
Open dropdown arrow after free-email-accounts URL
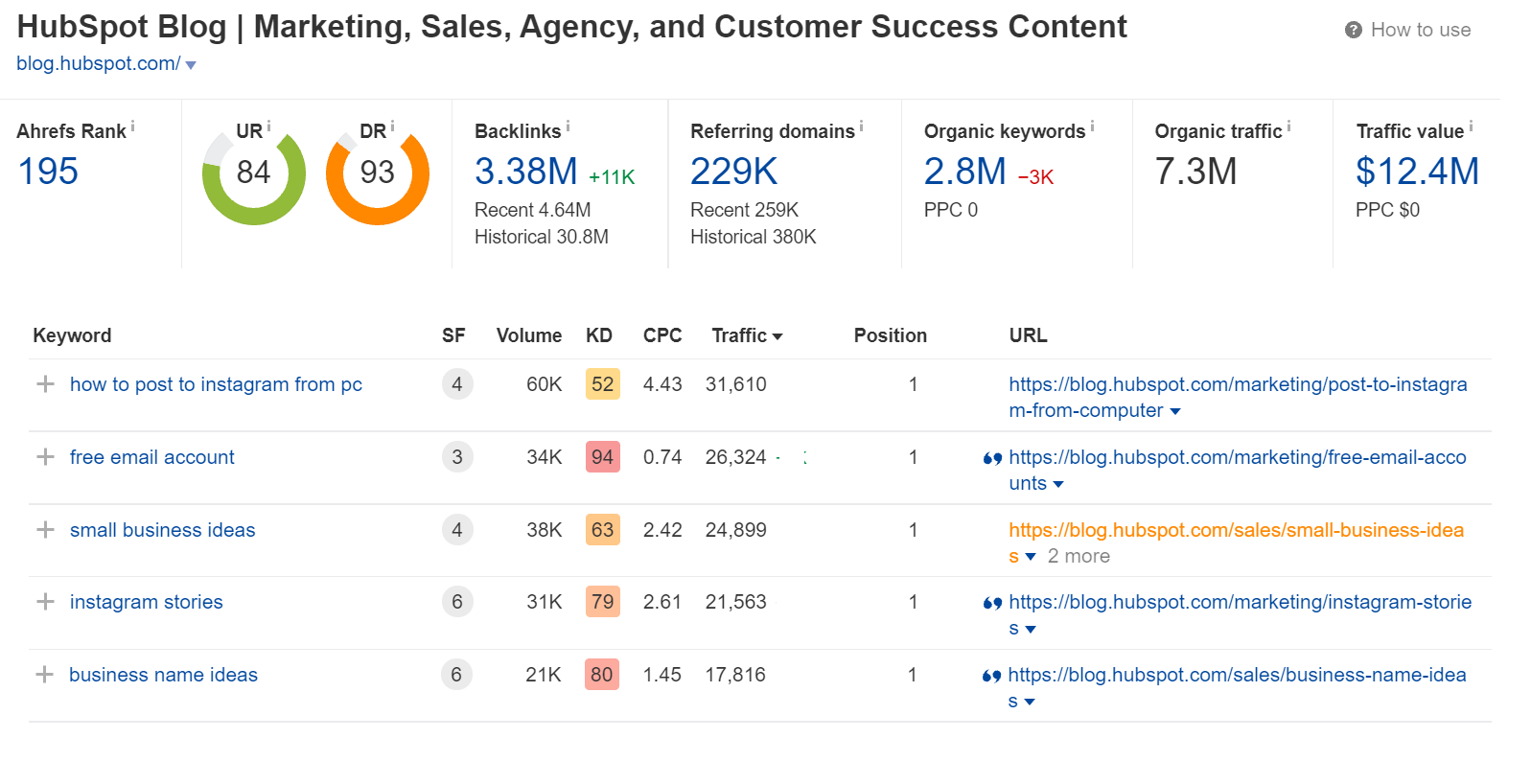click(x=1058, y=484)
